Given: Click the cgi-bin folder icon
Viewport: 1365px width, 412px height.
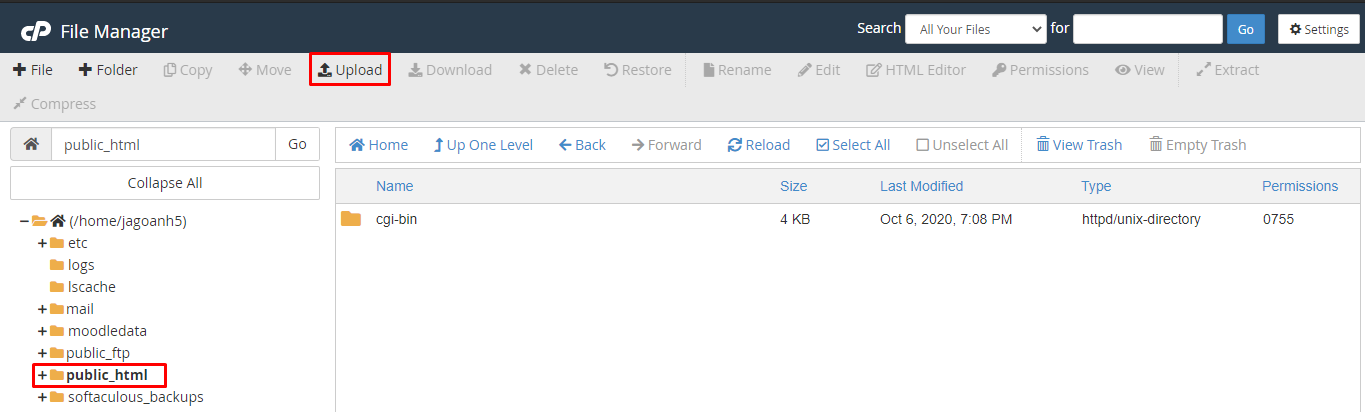Looking at the screenshot, I should pos(351,219).
